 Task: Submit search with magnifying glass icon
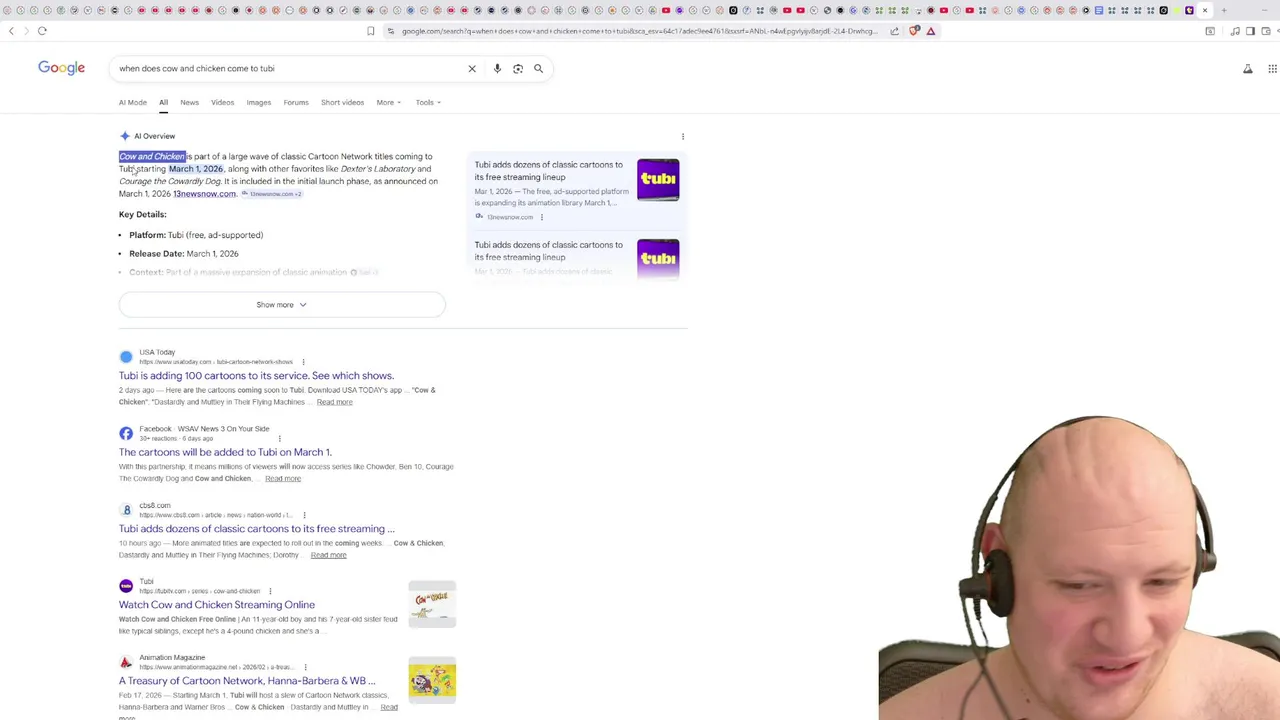[538, 69]
